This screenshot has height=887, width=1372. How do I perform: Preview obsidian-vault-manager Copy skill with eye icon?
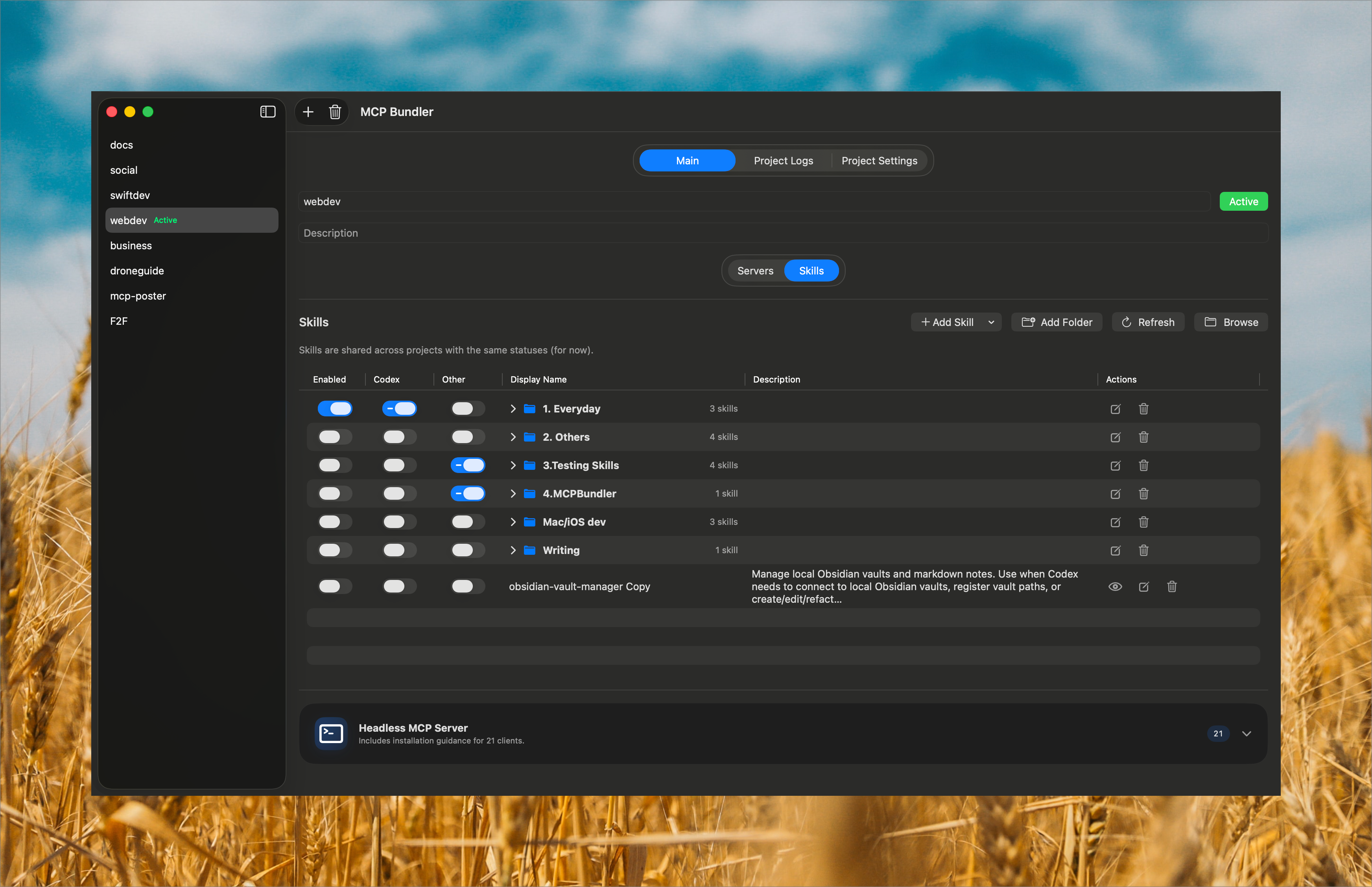[1115, 586]
